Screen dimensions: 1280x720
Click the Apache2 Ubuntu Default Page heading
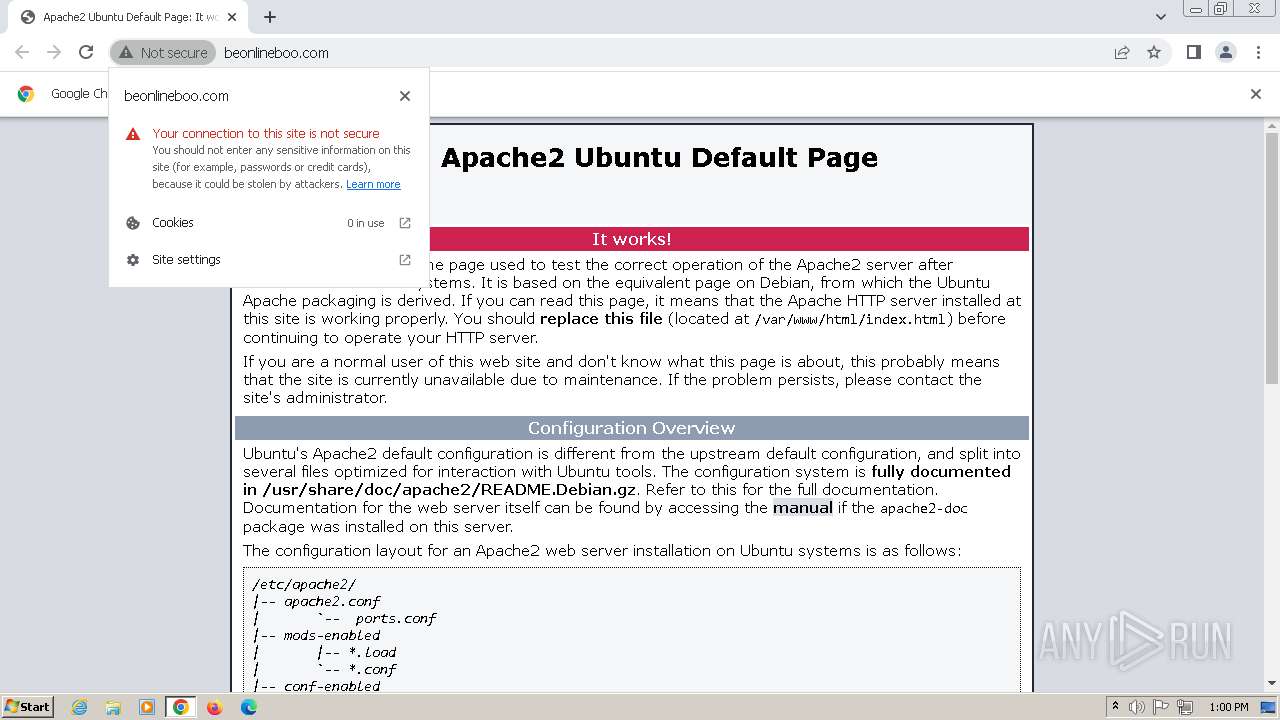(659, 157)
